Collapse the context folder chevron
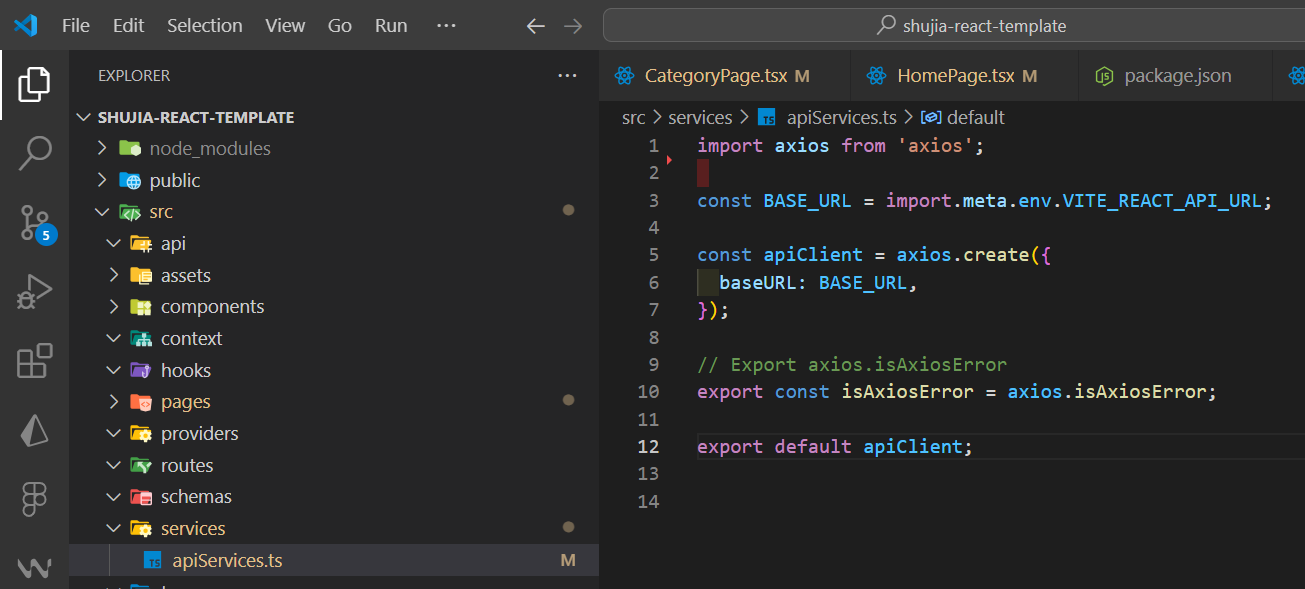 113,339
